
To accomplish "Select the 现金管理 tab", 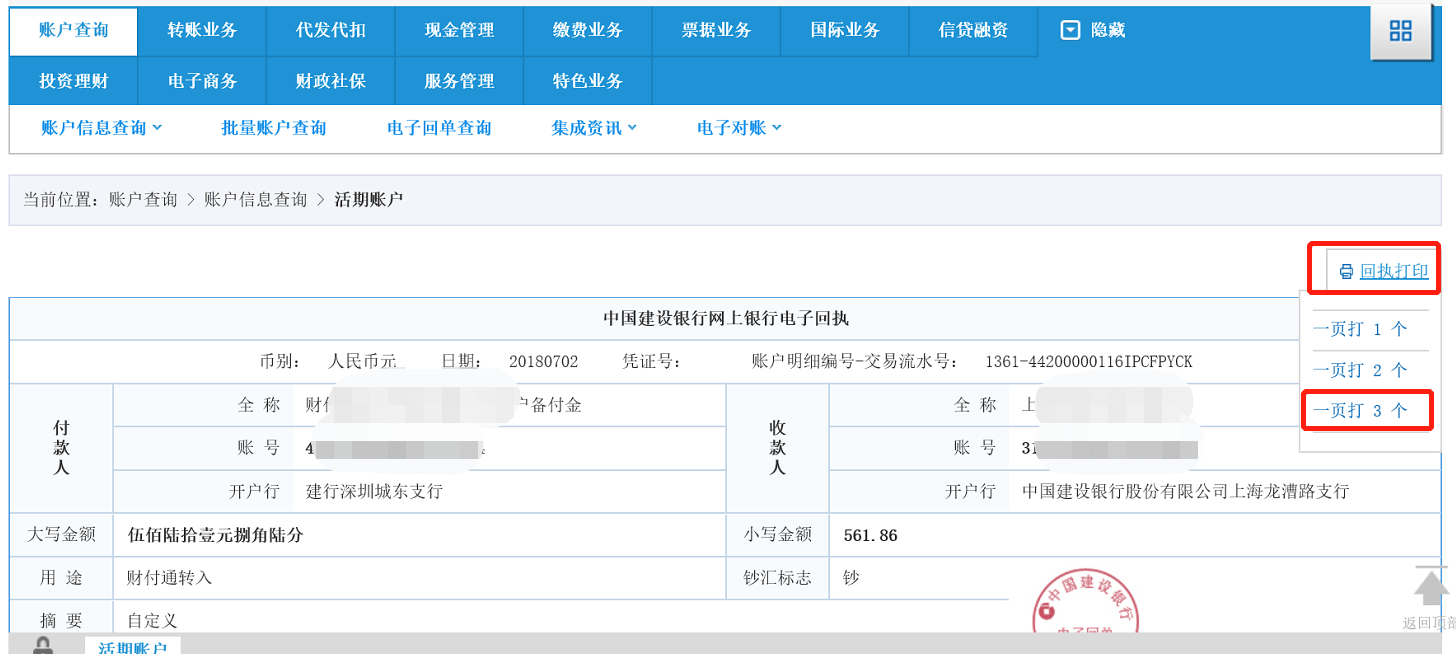I will pyautogui.click(x=459, y=30).
